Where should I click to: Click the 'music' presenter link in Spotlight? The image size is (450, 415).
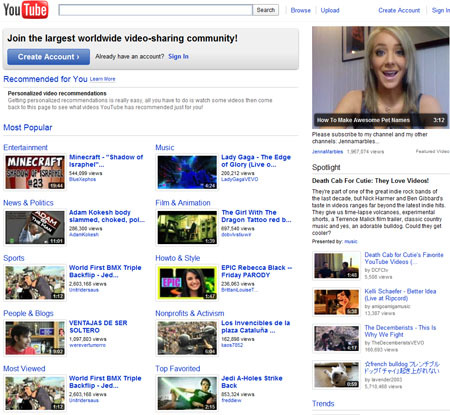pos(351,241)
